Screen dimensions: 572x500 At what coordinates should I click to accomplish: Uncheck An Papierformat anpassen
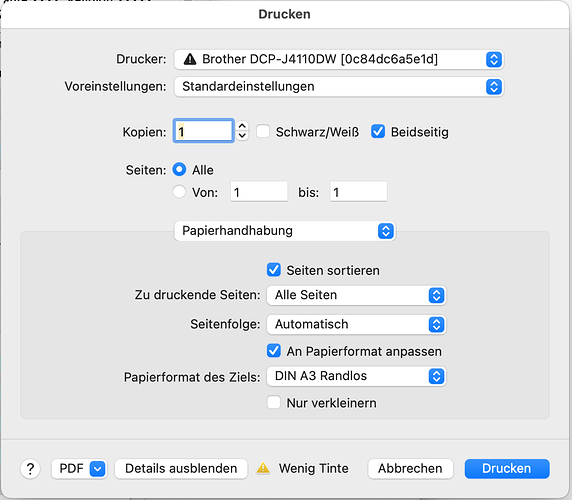point(274,351)
